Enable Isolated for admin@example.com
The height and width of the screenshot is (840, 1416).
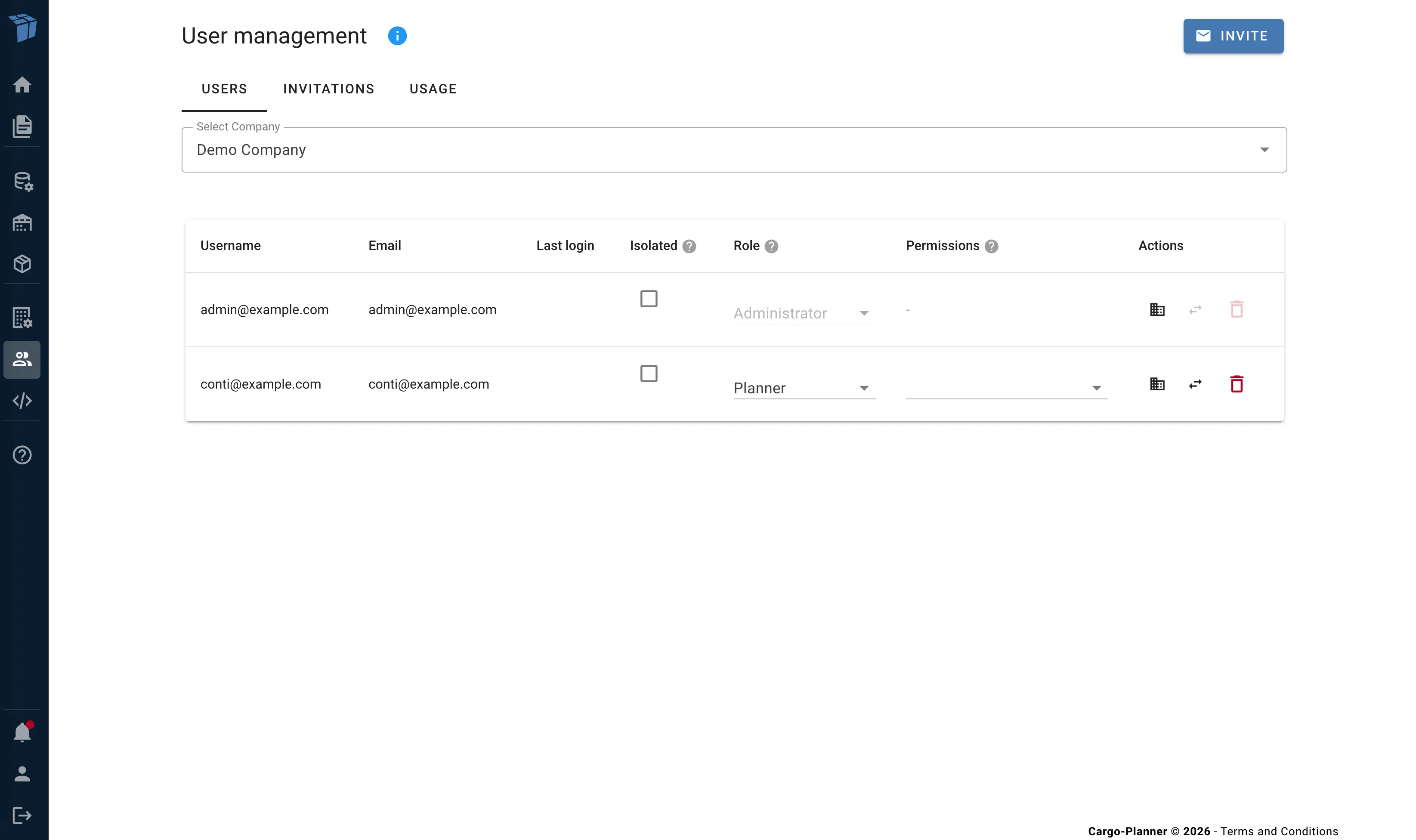[649, 298]
